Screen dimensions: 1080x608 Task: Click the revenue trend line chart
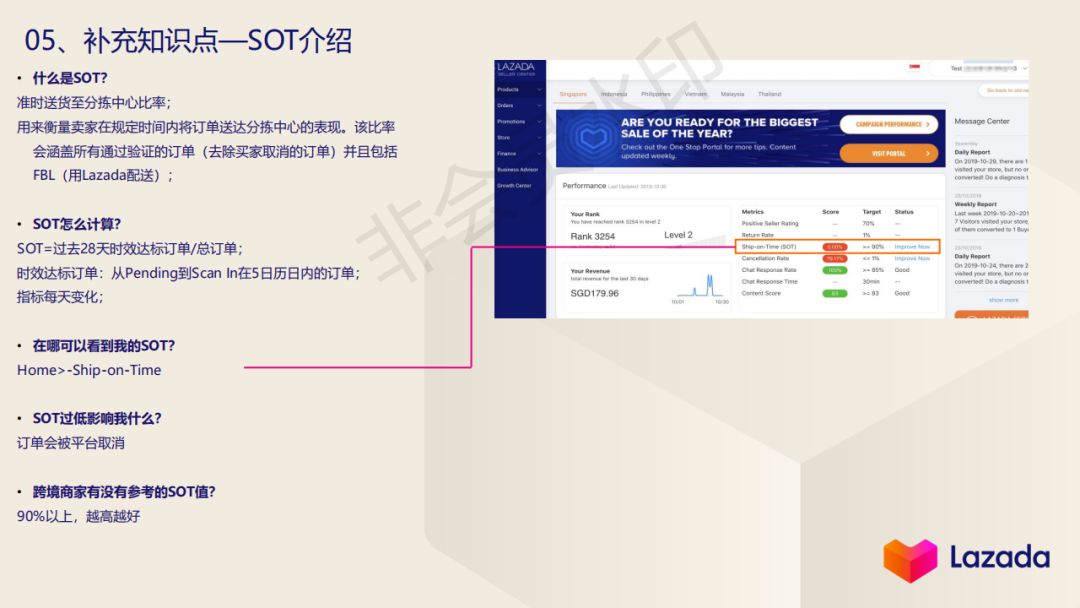click(700, 286)
